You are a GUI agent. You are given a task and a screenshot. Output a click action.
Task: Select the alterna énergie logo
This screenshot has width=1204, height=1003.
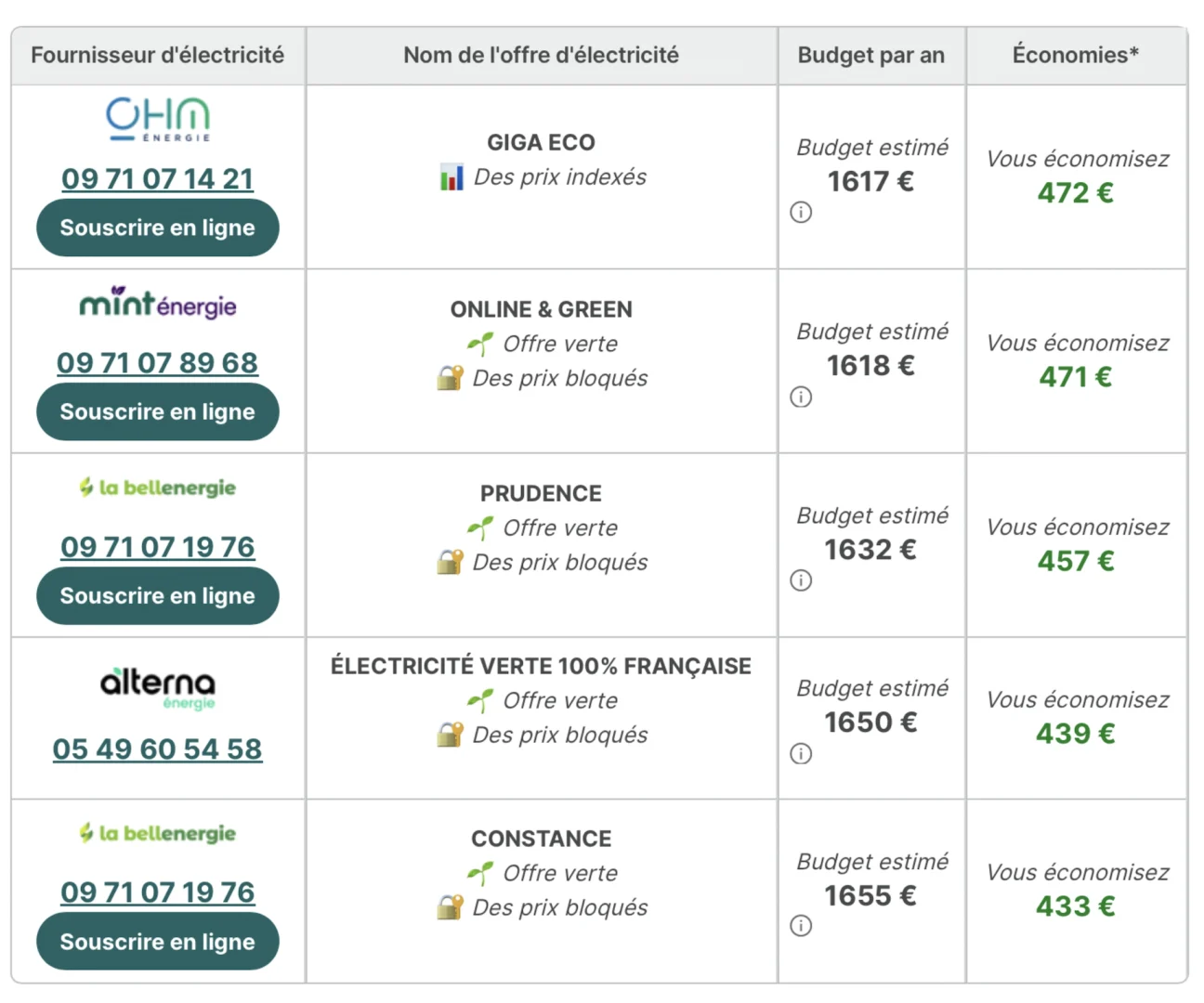[x=157, y=687]
